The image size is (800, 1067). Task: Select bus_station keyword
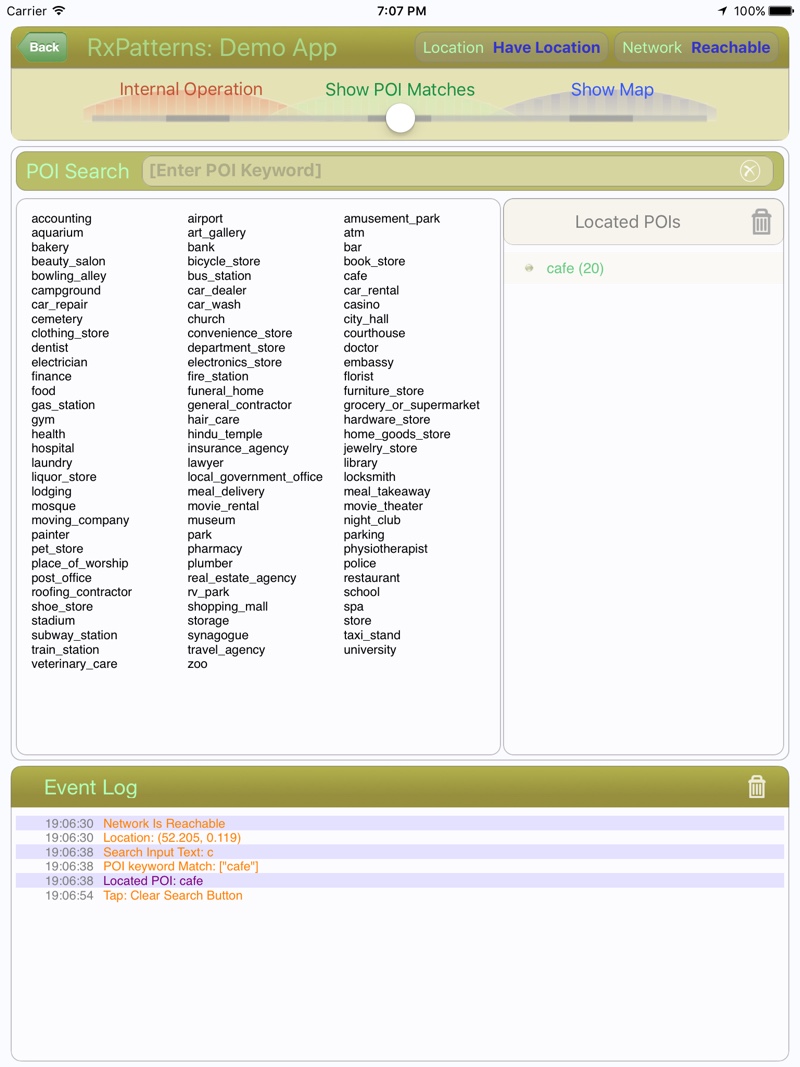tap(219, 276)
